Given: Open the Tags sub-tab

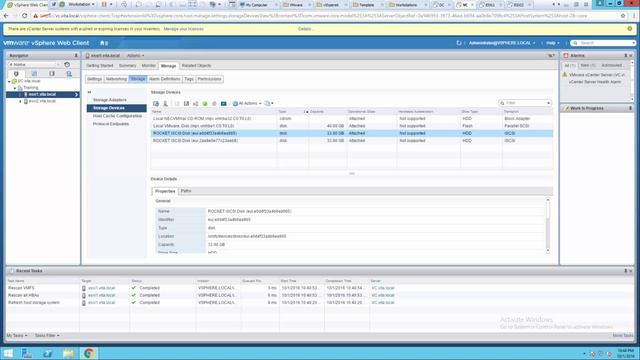Looking at the screenshot, I should pyautogui.click(x=189, y=79).
